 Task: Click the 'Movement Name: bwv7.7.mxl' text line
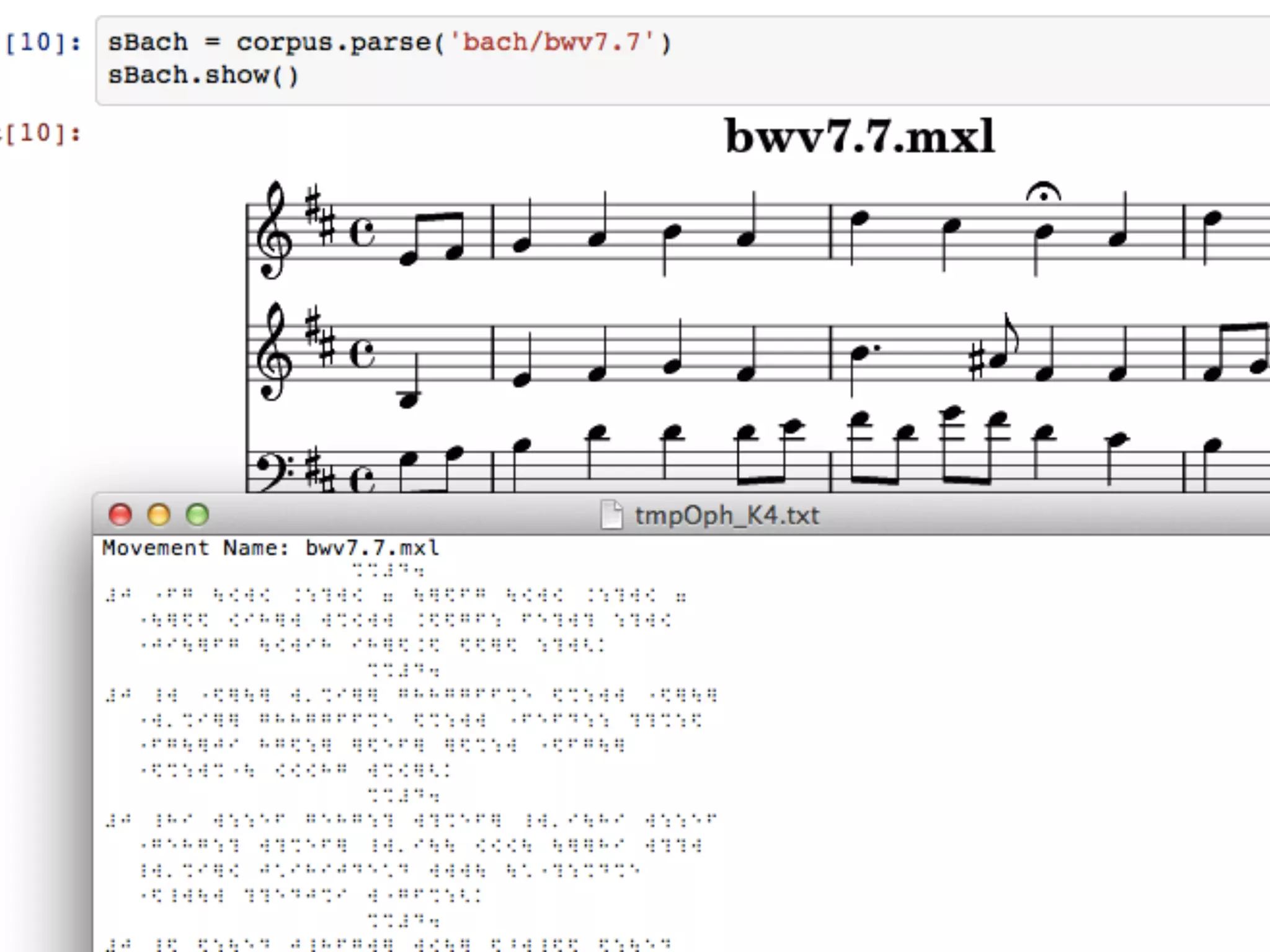point(270,548)
